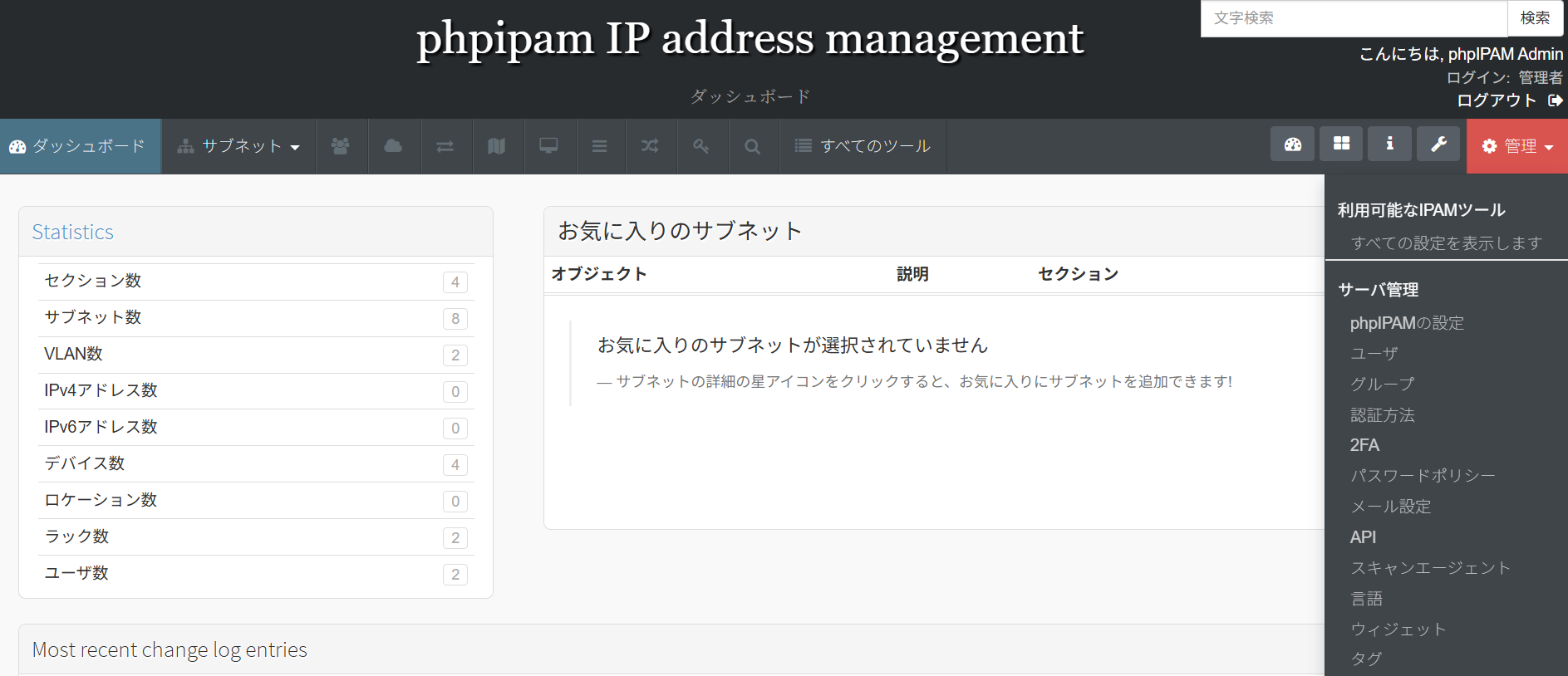This screenshot has height=676, width=1568.
Task: Click the shuffle arrows icon in toolbar
Action: (x=650, y=146)
